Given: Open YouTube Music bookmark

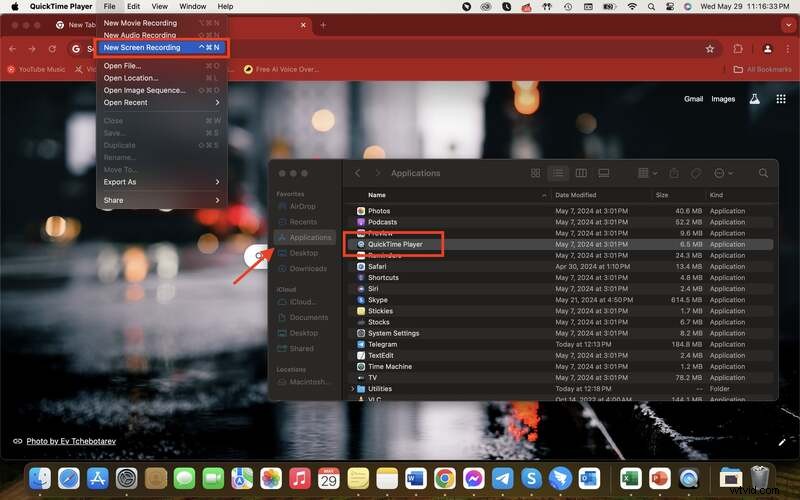Looking at the screenshot, I should point(36,69).
